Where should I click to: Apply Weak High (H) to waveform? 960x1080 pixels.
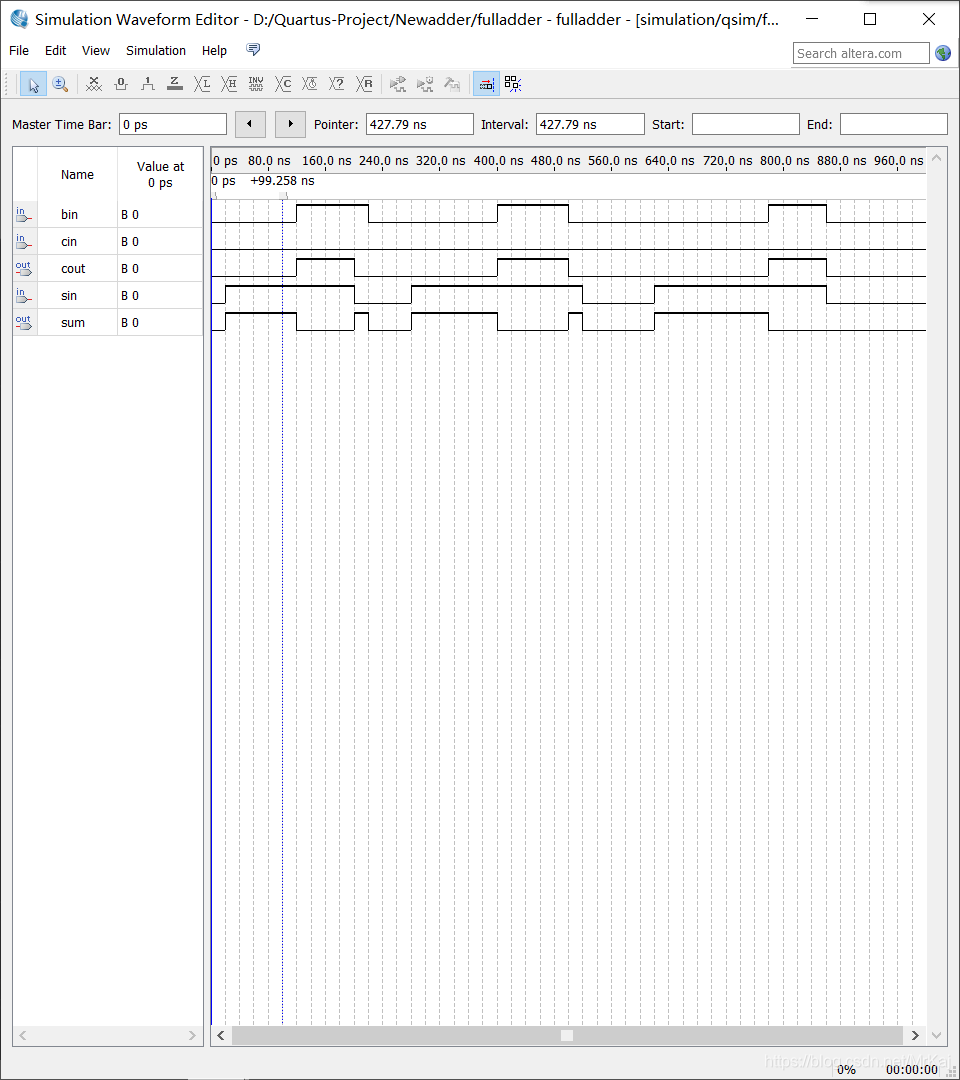[229, 85]
